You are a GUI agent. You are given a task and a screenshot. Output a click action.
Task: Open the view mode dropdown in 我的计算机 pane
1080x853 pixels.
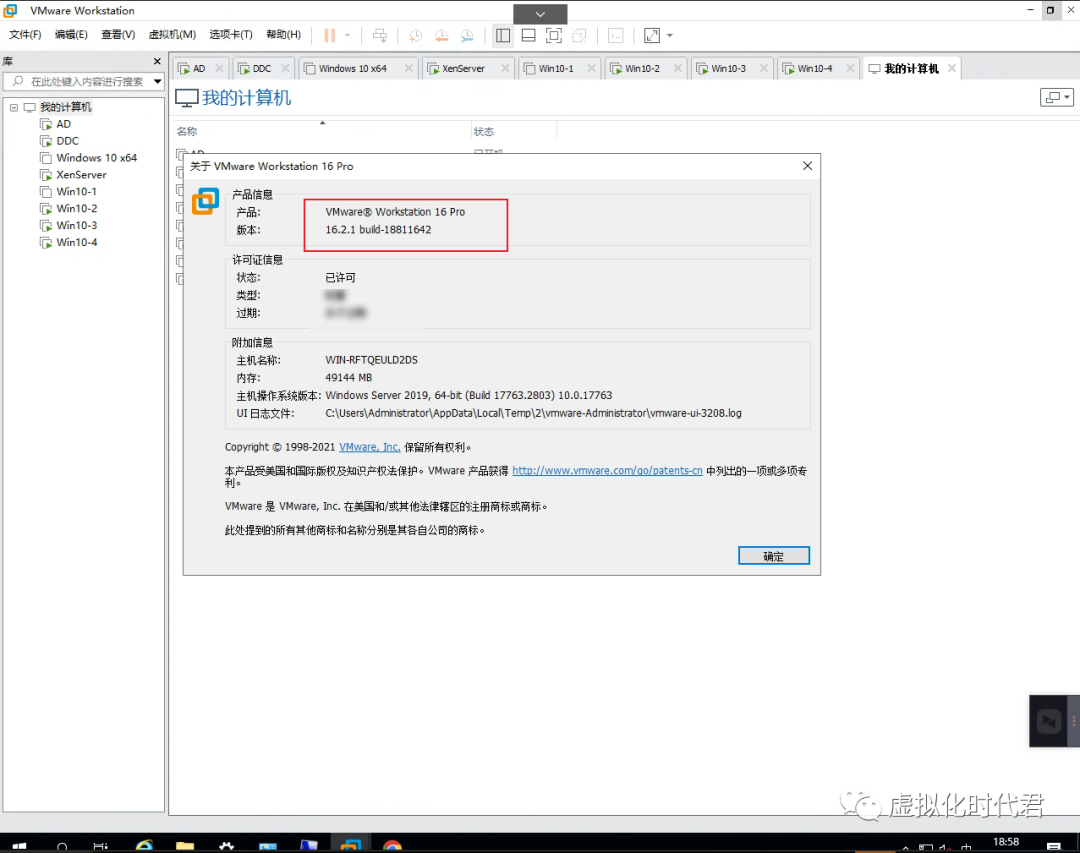click(1057, 98)
